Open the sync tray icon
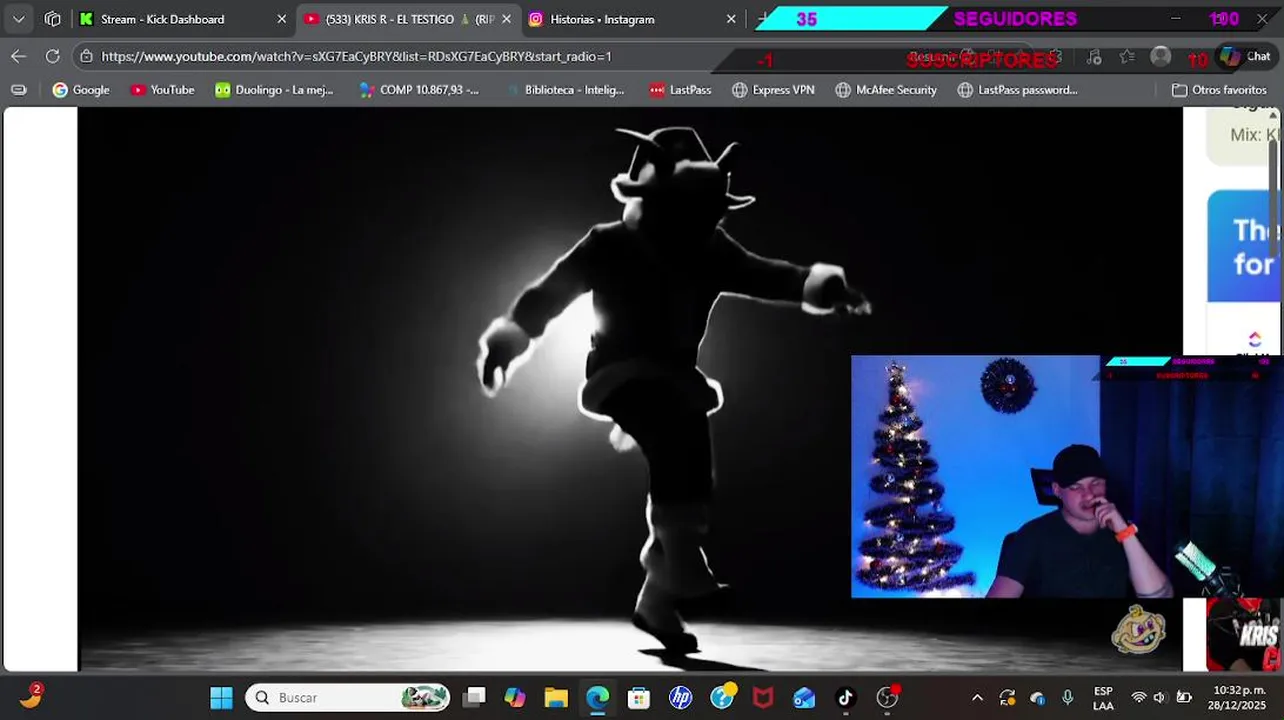Image resolution: width=1284 pixels, height=720 pixels. pos(1007,698)
